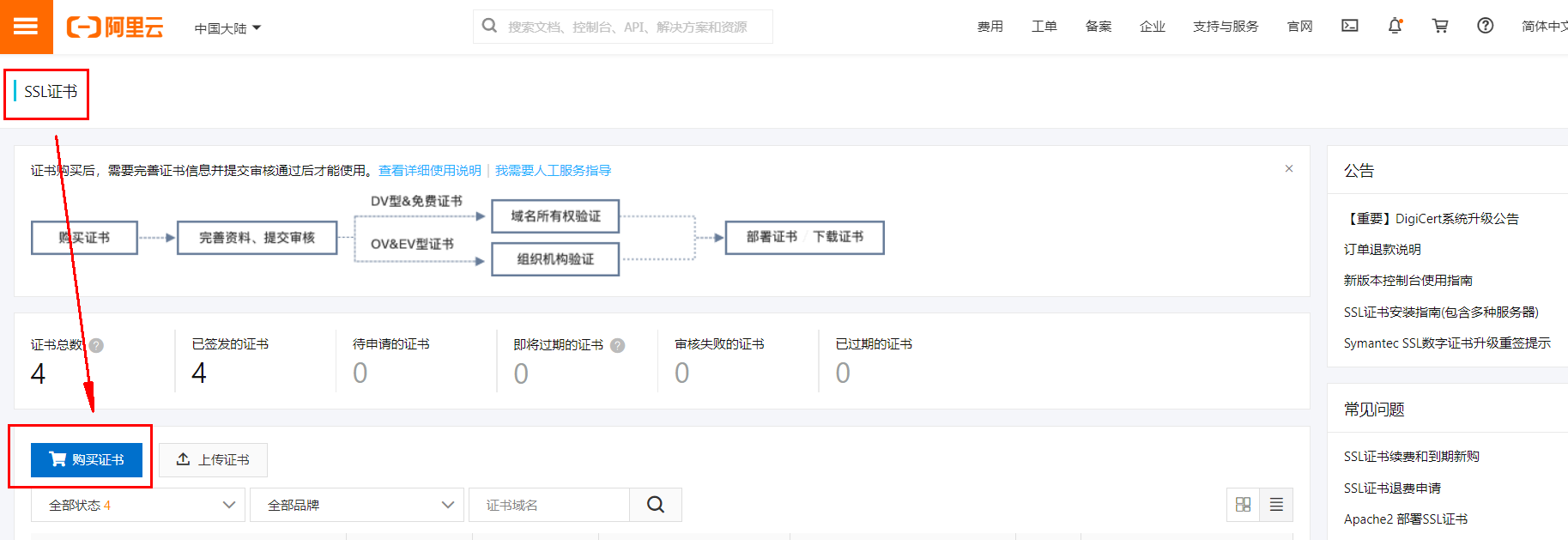
Task: Click the 常见问题 panel heading
Action: tap(1374, 410)
